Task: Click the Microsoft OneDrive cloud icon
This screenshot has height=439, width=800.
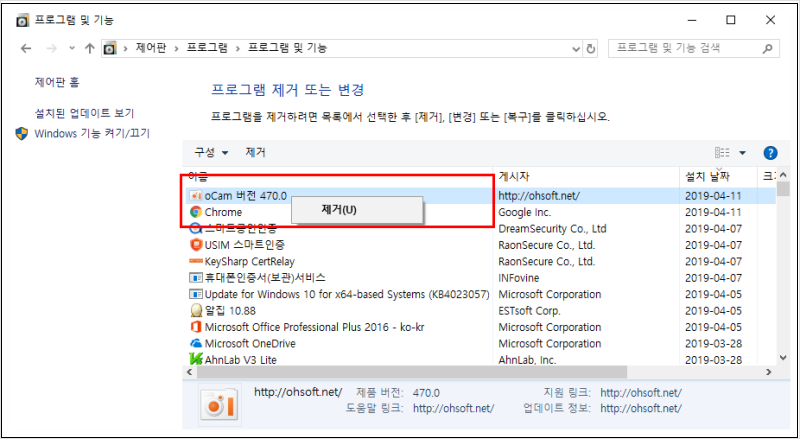Action: [x=195, y=344]
